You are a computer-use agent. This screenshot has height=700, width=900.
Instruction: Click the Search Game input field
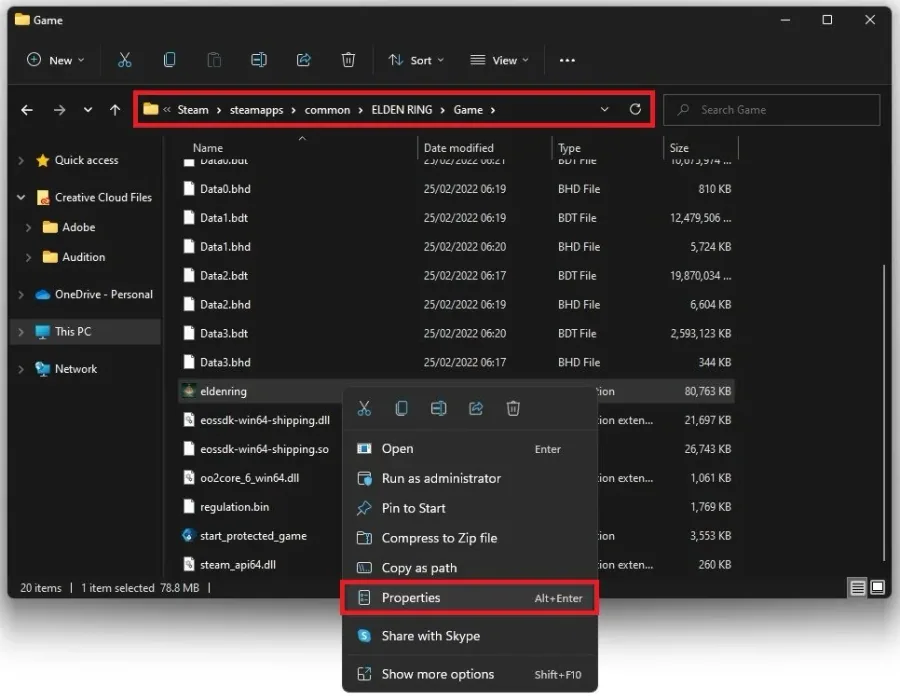(771, 110)
